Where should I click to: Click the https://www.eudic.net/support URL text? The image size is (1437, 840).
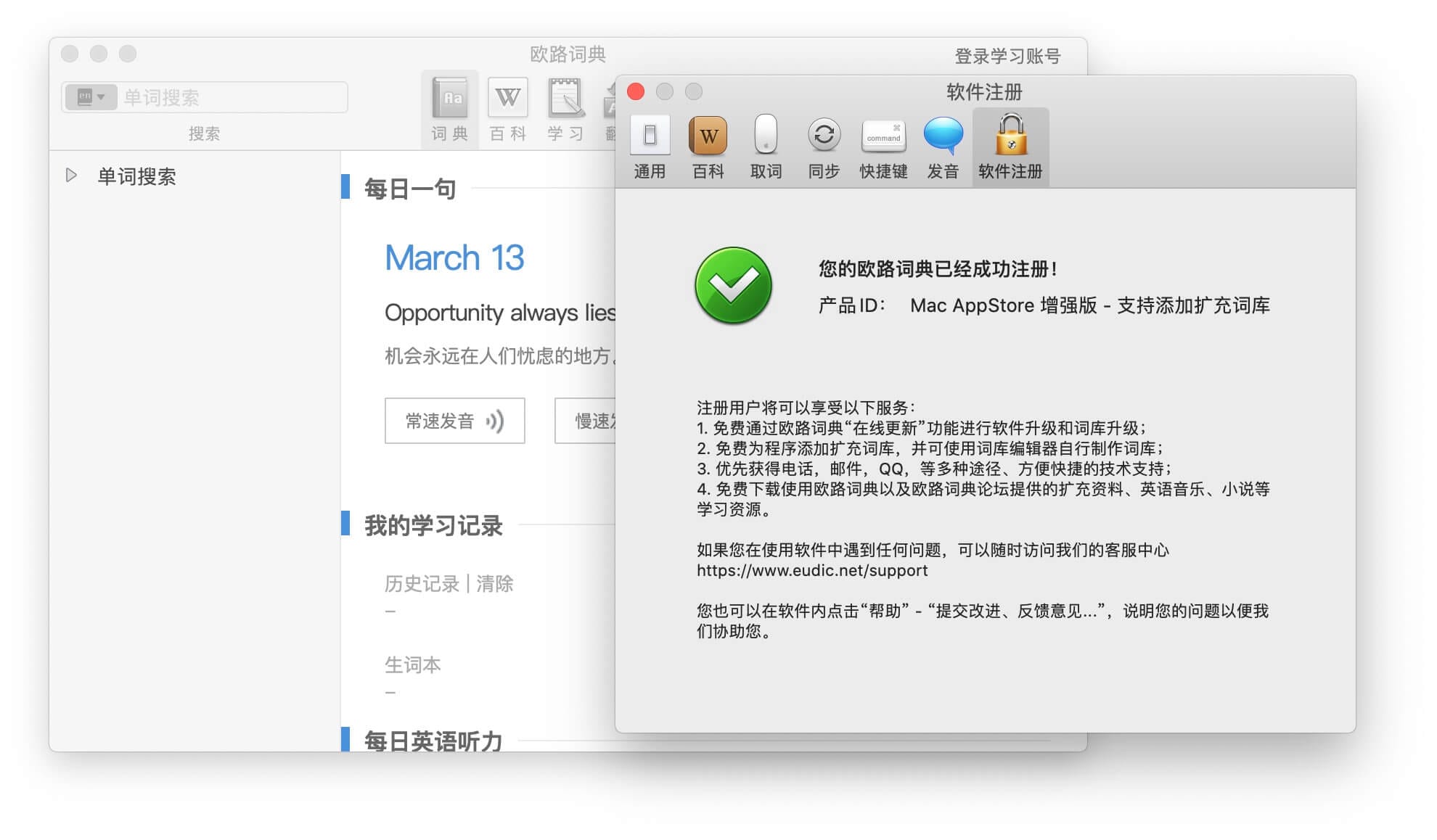point(812,570)
